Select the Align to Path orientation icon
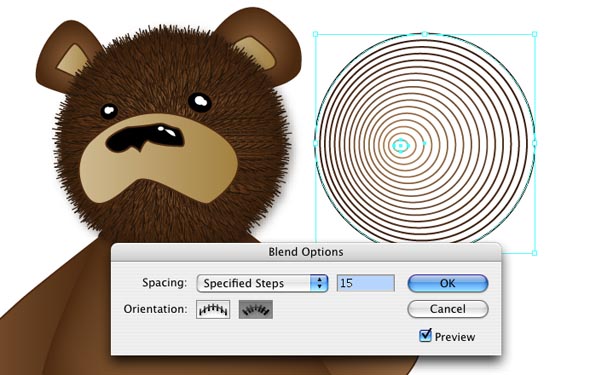The width and height of the screenshot is (590, 375). tap(256, 310)
